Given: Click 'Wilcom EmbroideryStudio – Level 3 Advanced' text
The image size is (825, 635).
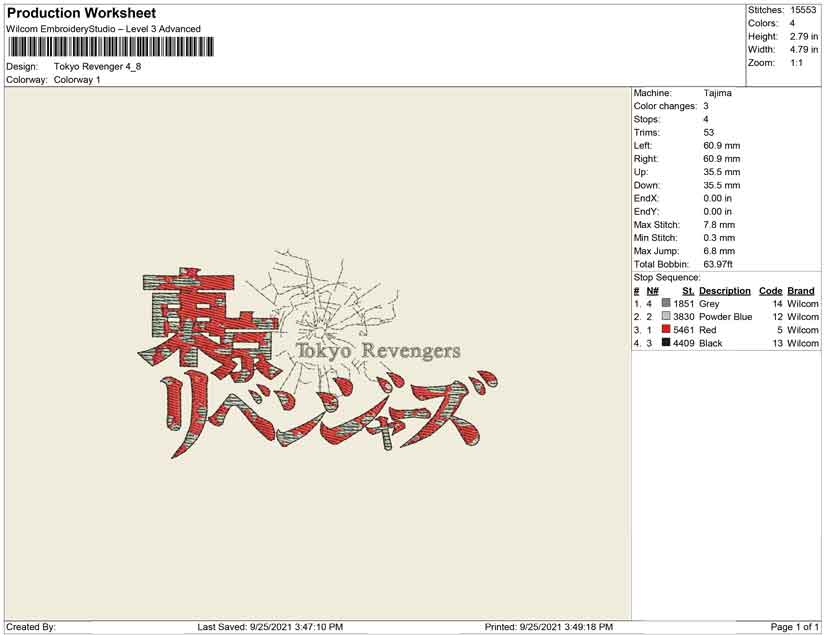Looking at the screenshot, I should click(103, 29).
